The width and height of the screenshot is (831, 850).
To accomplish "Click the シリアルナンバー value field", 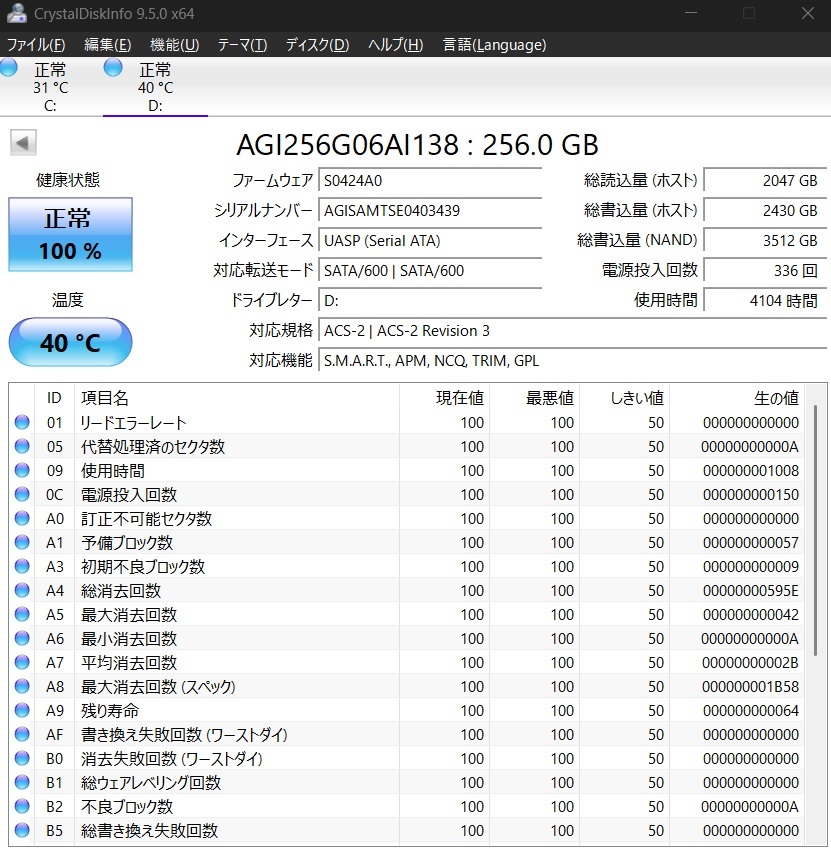I will click(430, 211).
